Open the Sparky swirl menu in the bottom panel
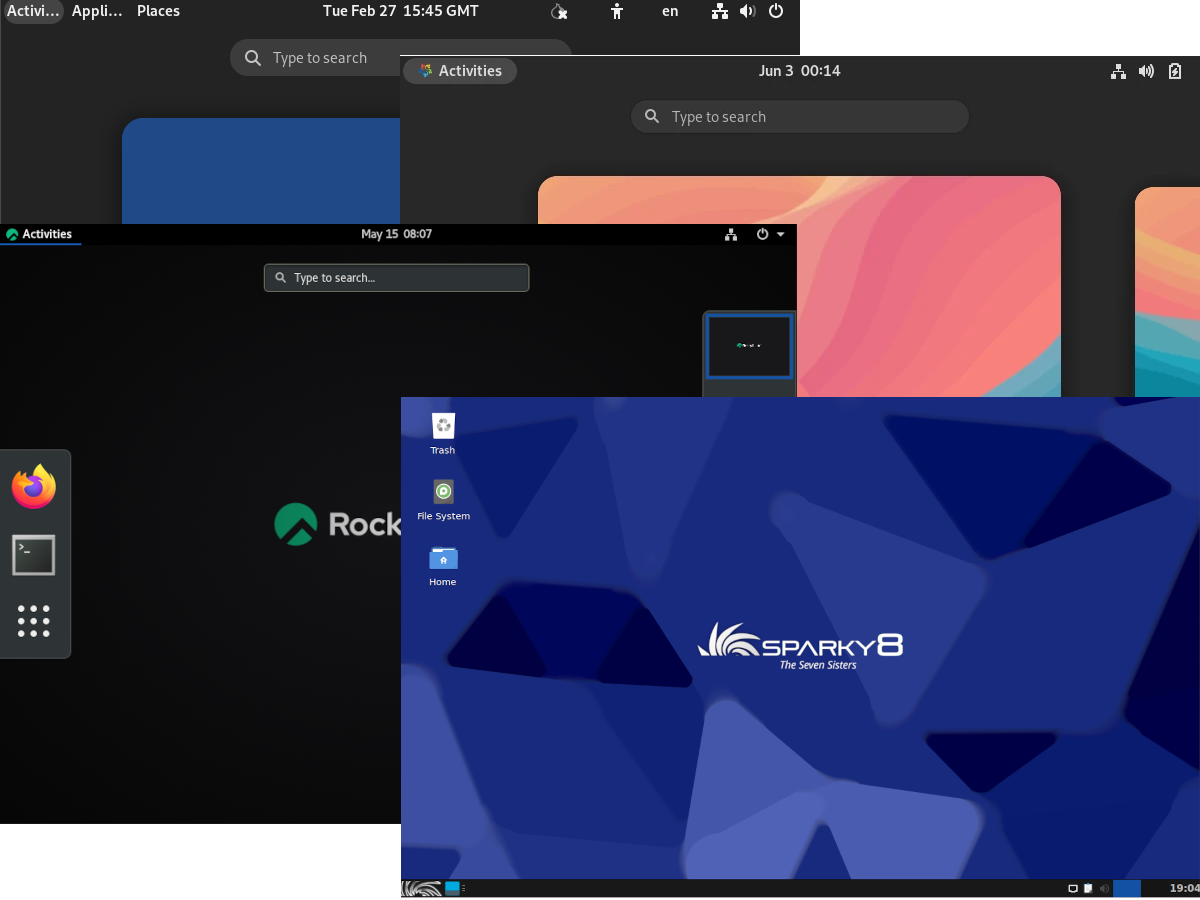The height and width of the screenshot is (900, 1200). (x=421, y=888)
